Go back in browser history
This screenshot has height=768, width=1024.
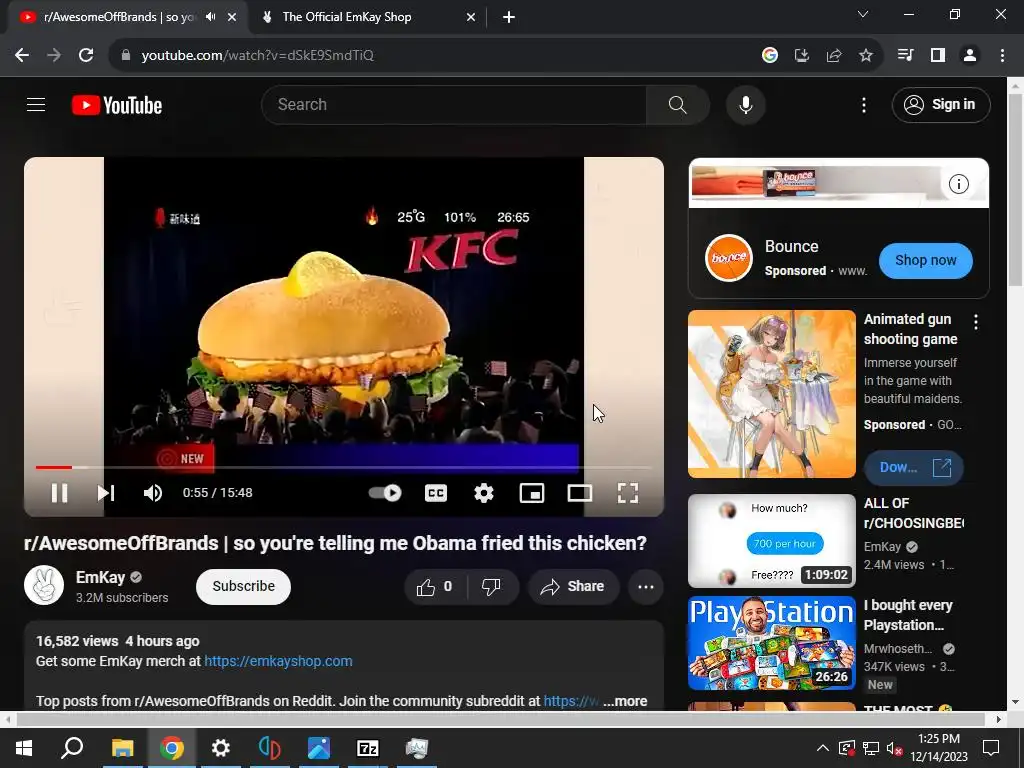22,56
